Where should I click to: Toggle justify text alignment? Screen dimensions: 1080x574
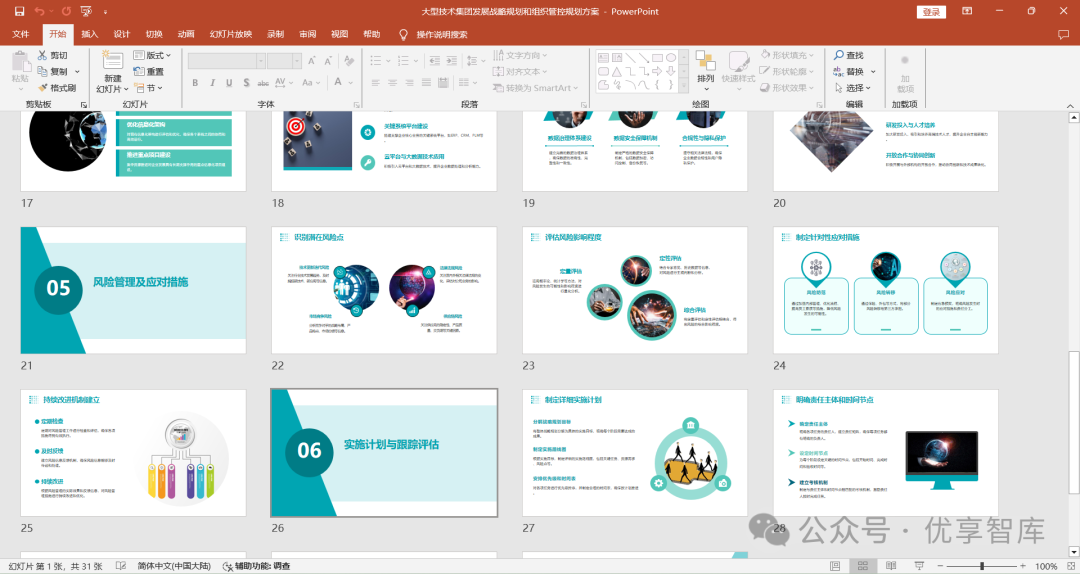click(x=426, y=83)
